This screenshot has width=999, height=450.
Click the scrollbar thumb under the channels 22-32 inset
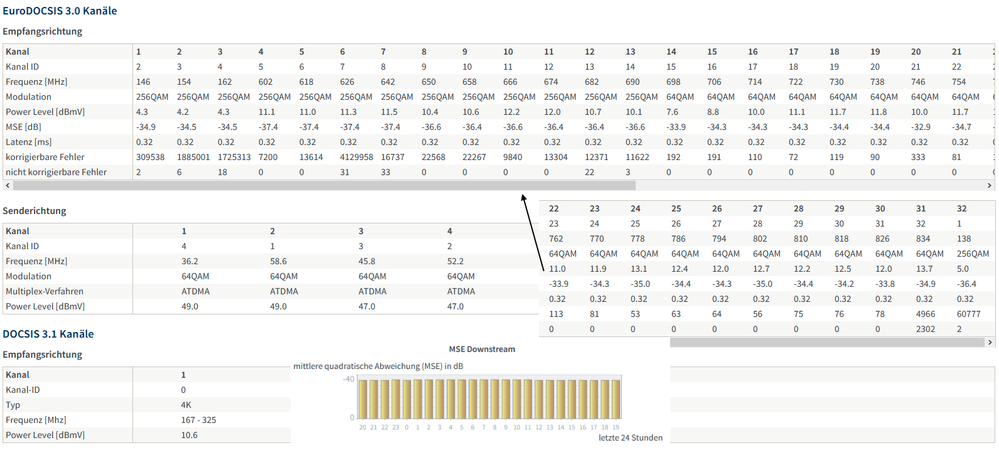point(827,342)
